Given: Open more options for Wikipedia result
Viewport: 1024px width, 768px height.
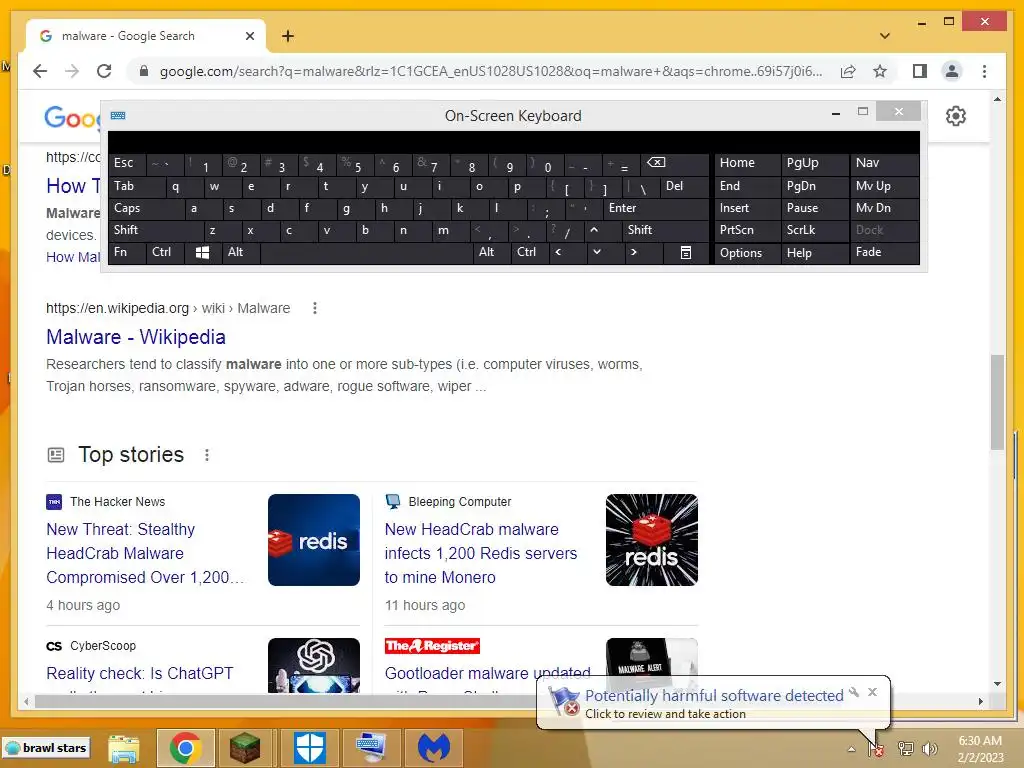Looking at the screenshot, I should 315,308.
